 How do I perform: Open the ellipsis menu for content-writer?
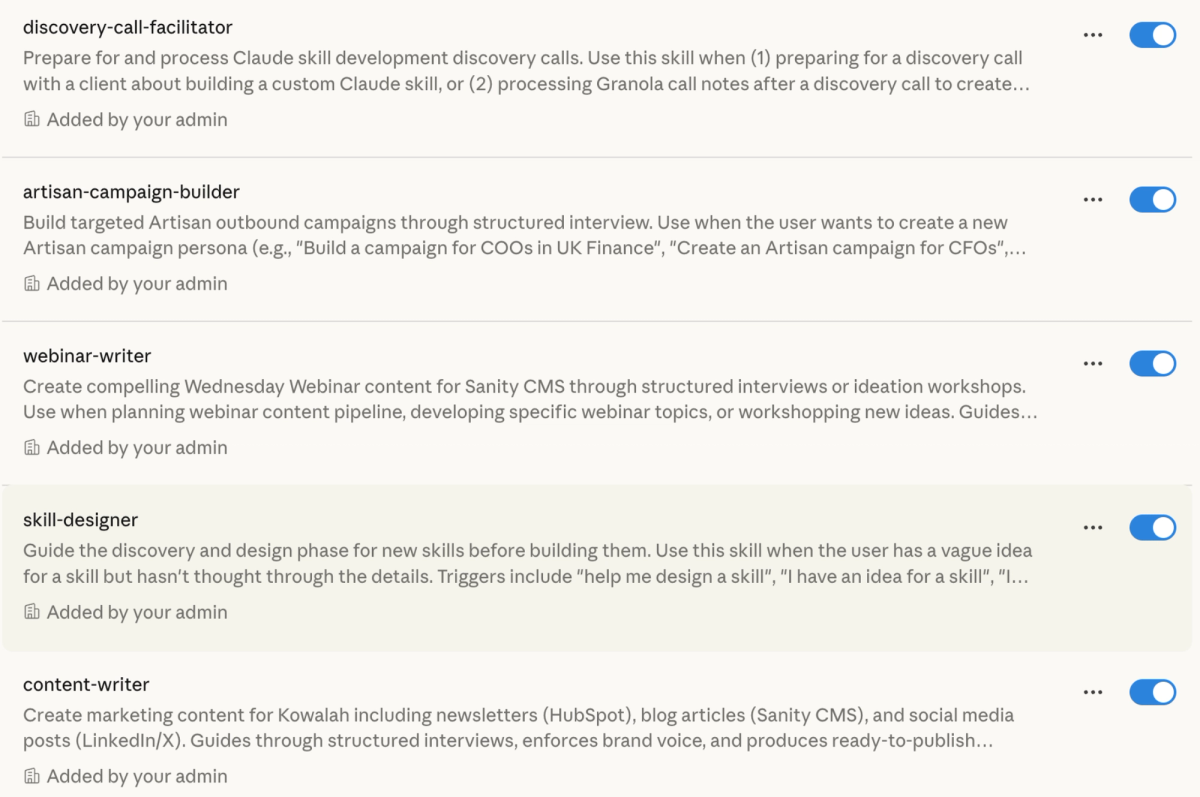pos(1092,691)
